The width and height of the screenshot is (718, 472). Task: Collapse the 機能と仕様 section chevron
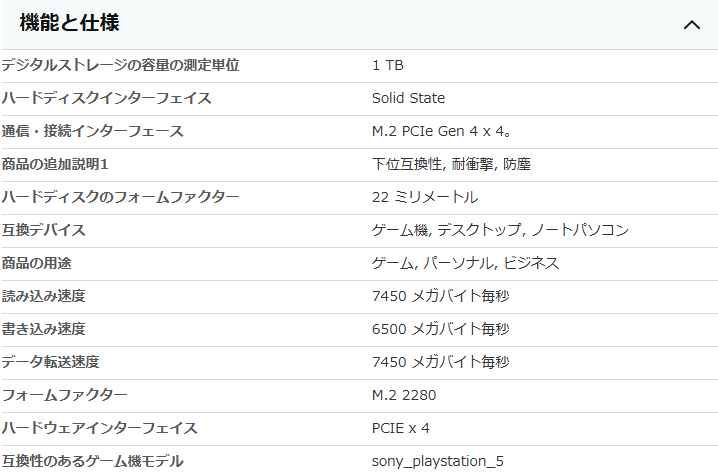tap(691, 25)
